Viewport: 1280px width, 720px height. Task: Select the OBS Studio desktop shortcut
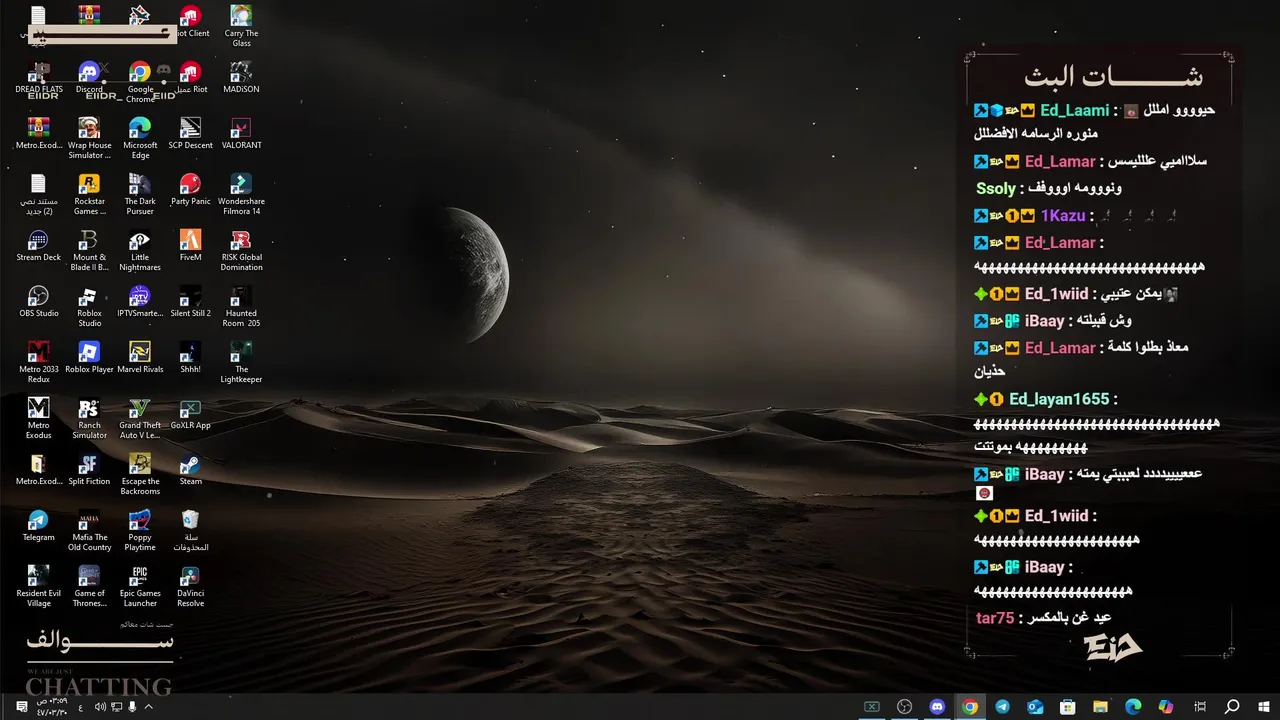click(x=38, y=302)
